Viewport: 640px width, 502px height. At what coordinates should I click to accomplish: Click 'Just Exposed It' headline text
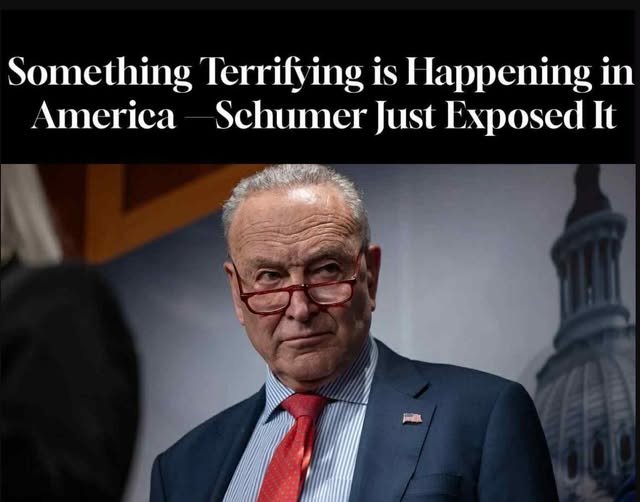coord(496,117)
